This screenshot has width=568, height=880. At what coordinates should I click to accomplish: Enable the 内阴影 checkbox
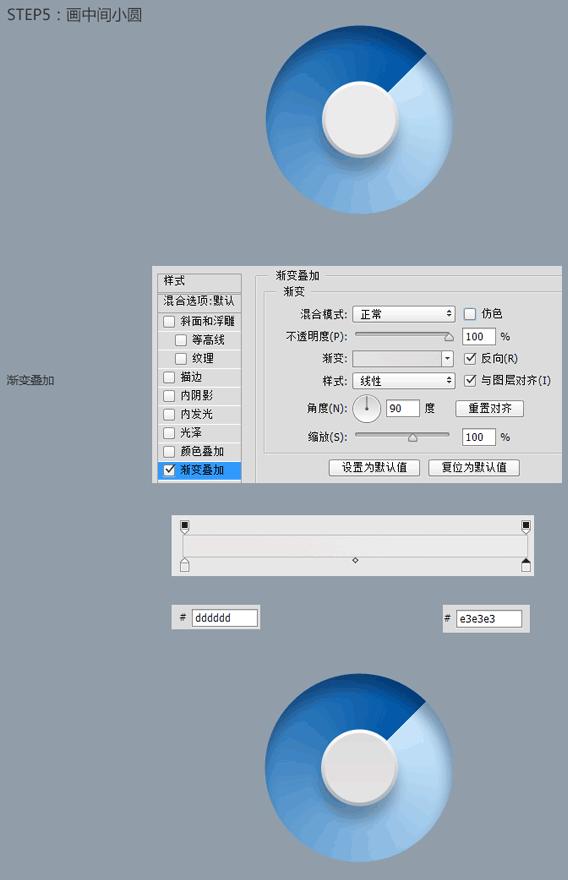169,396
